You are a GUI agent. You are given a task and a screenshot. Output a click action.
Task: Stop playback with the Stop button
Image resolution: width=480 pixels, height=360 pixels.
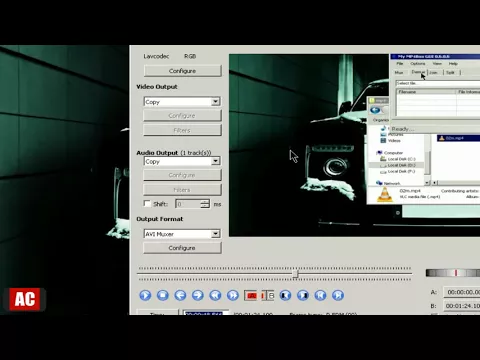163,295
